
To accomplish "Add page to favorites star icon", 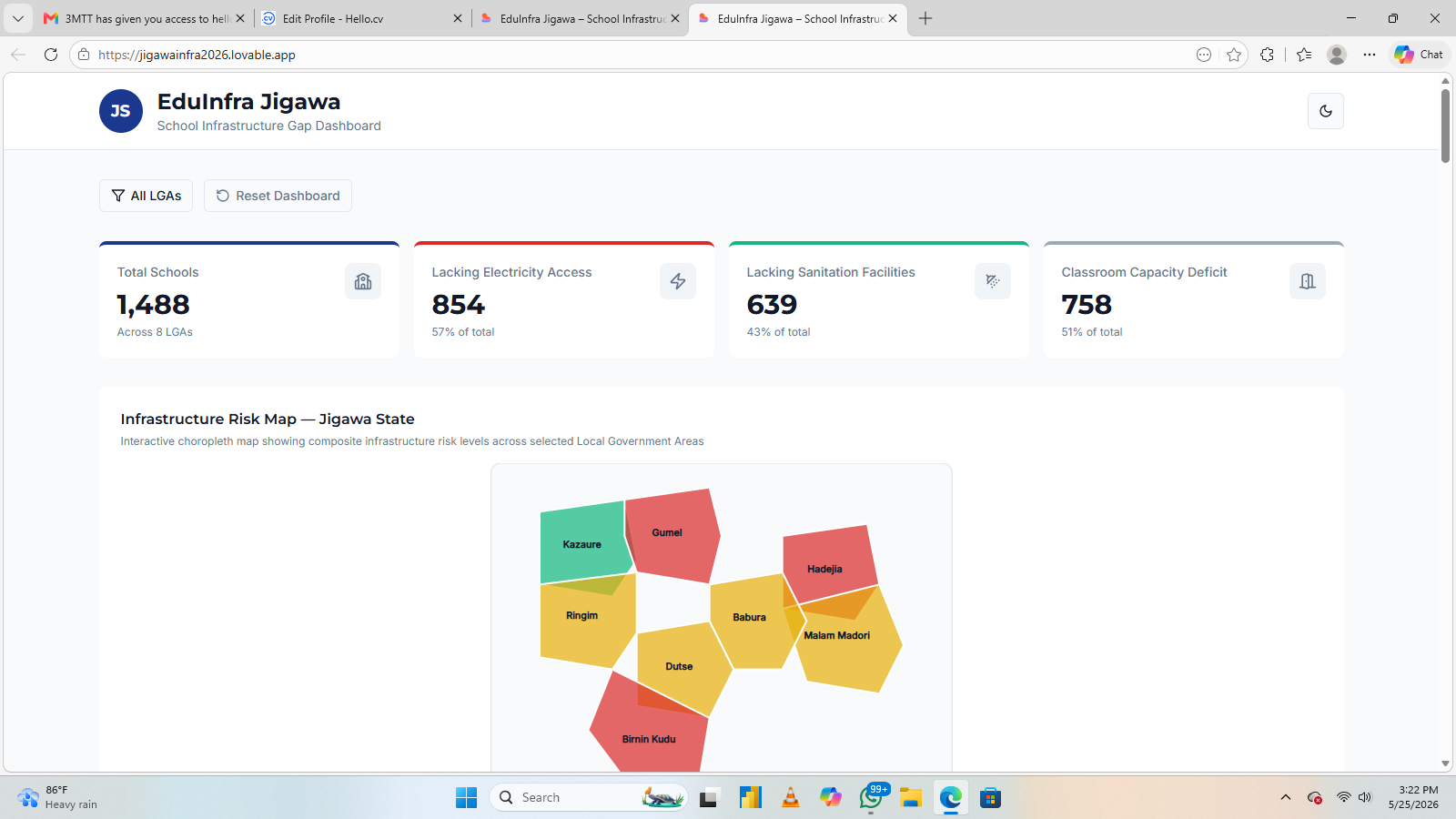I will [1234, 55].
